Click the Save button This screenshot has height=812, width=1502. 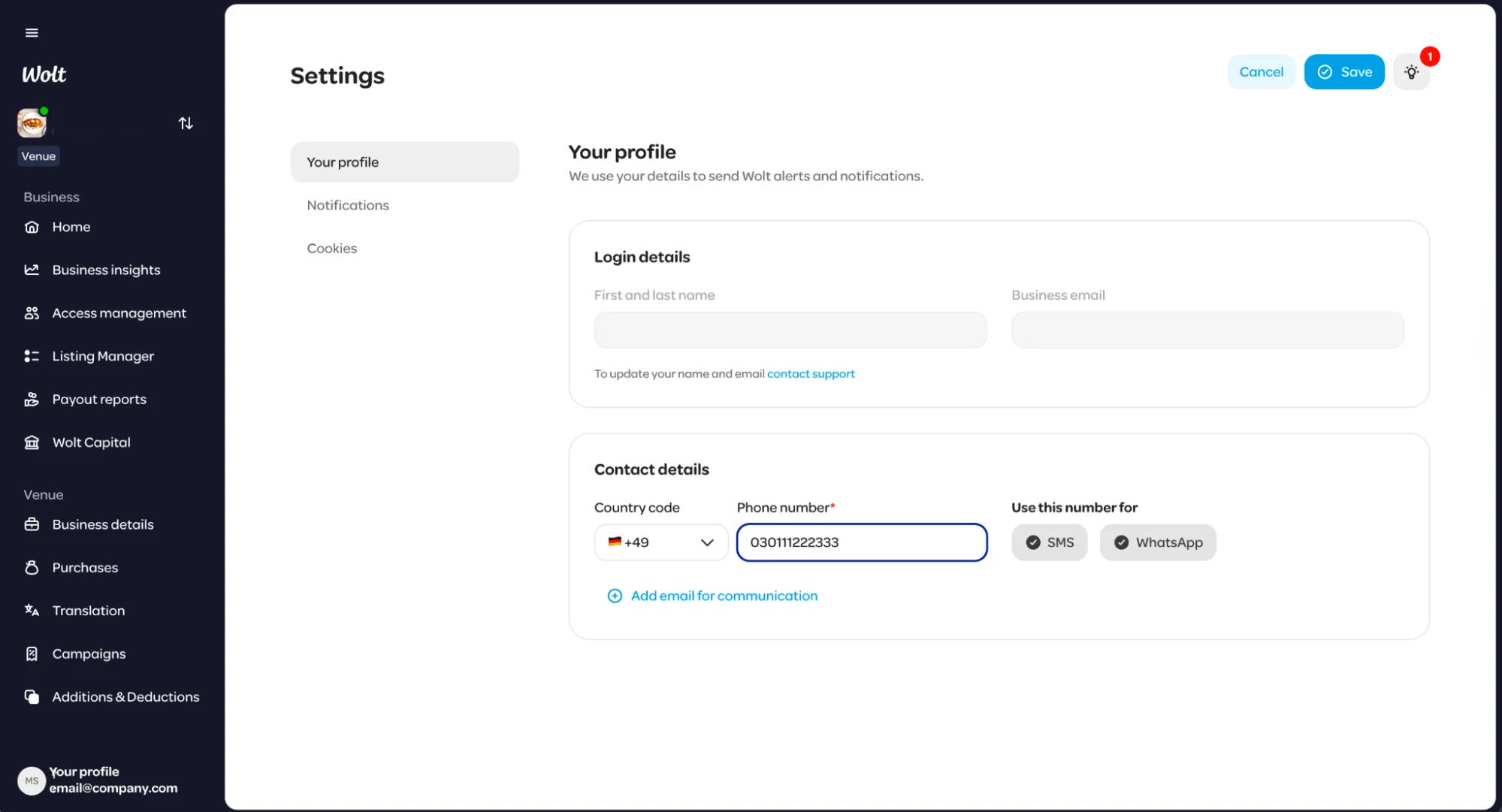tap(1343, 72)
